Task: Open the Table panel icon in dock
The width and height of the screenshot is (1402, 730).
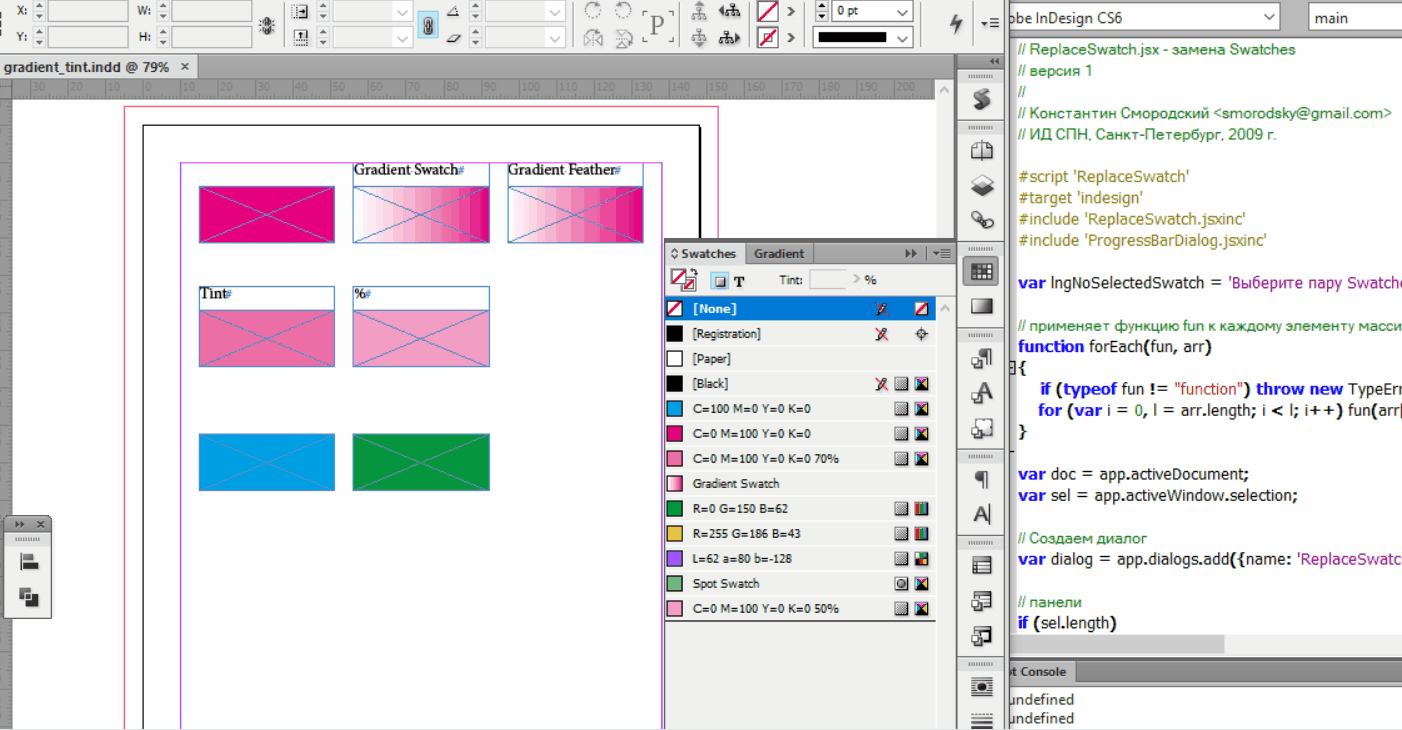Action: [x=981, y=566]
